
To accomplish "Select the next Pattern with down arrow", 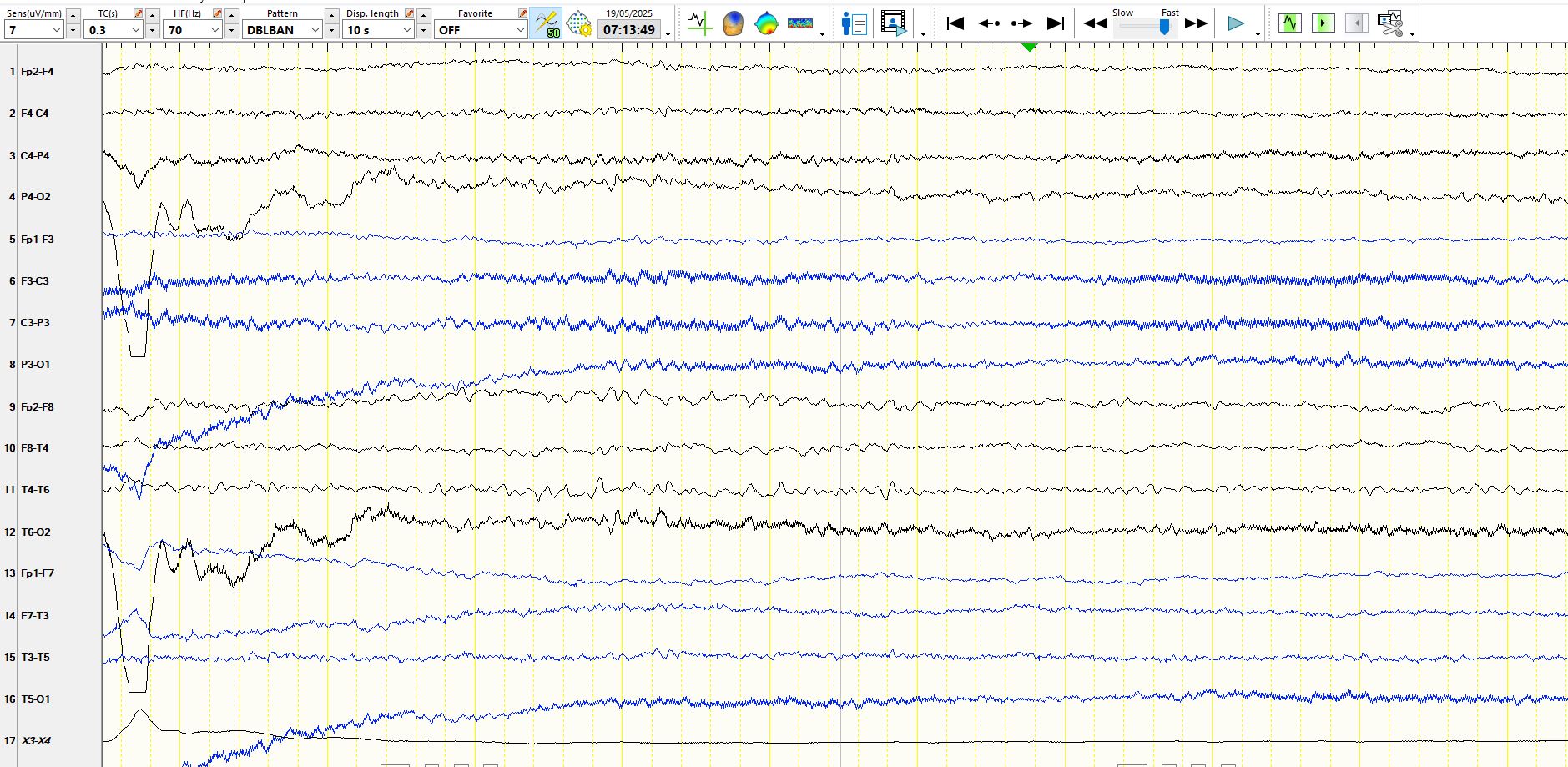I will (332, 30).
